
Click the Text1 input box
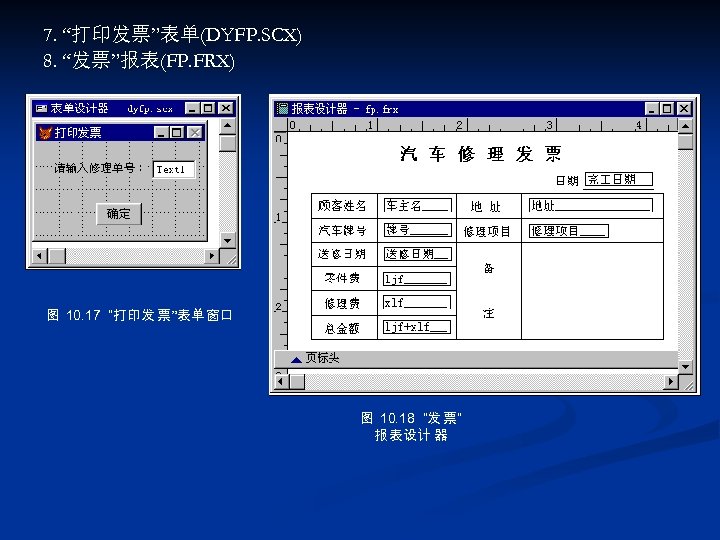click(174, 169)
